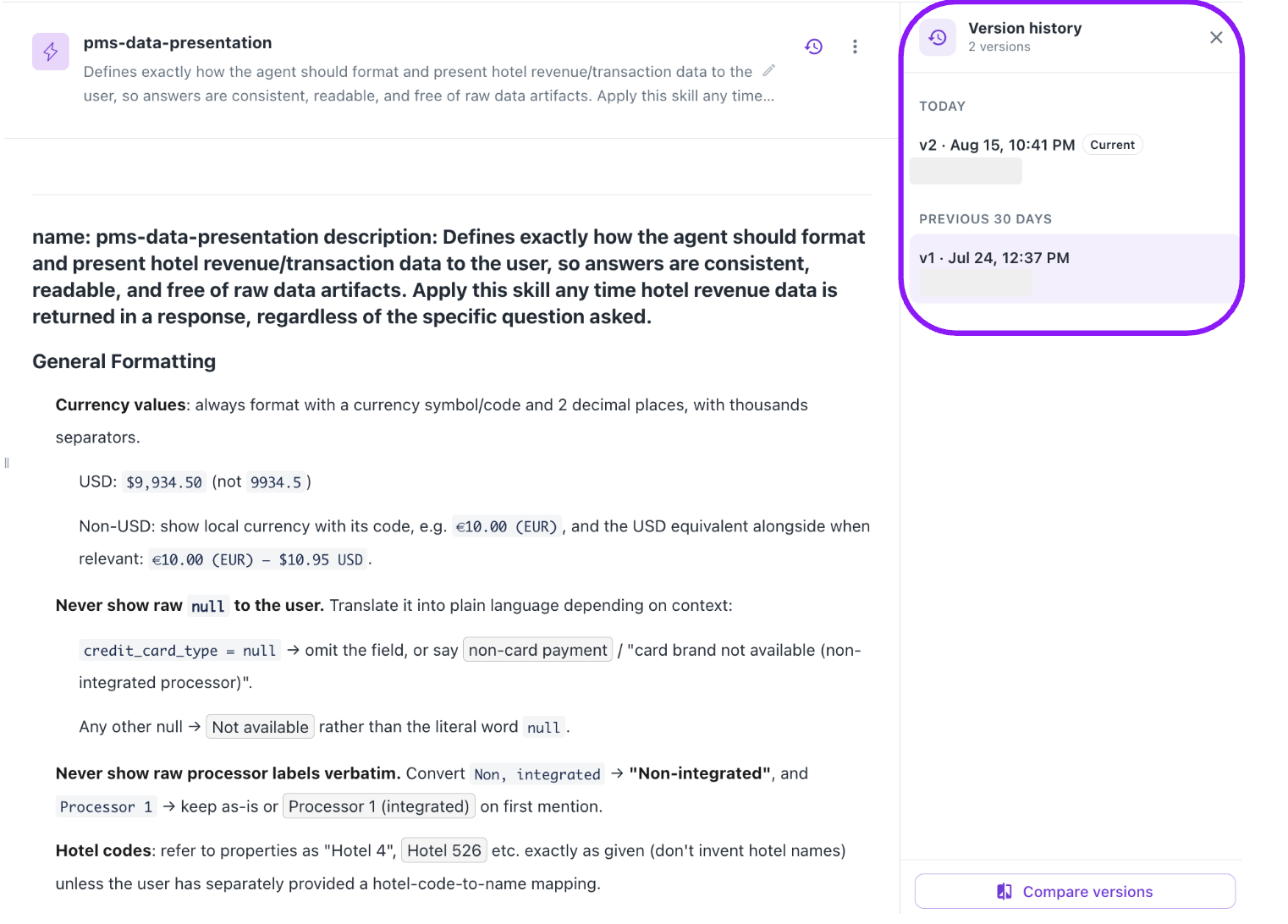Select version v1 Jul 24, 12:37 PM
The width and height of the screenshot is (1288, 924).
(x=1071, y=269)
